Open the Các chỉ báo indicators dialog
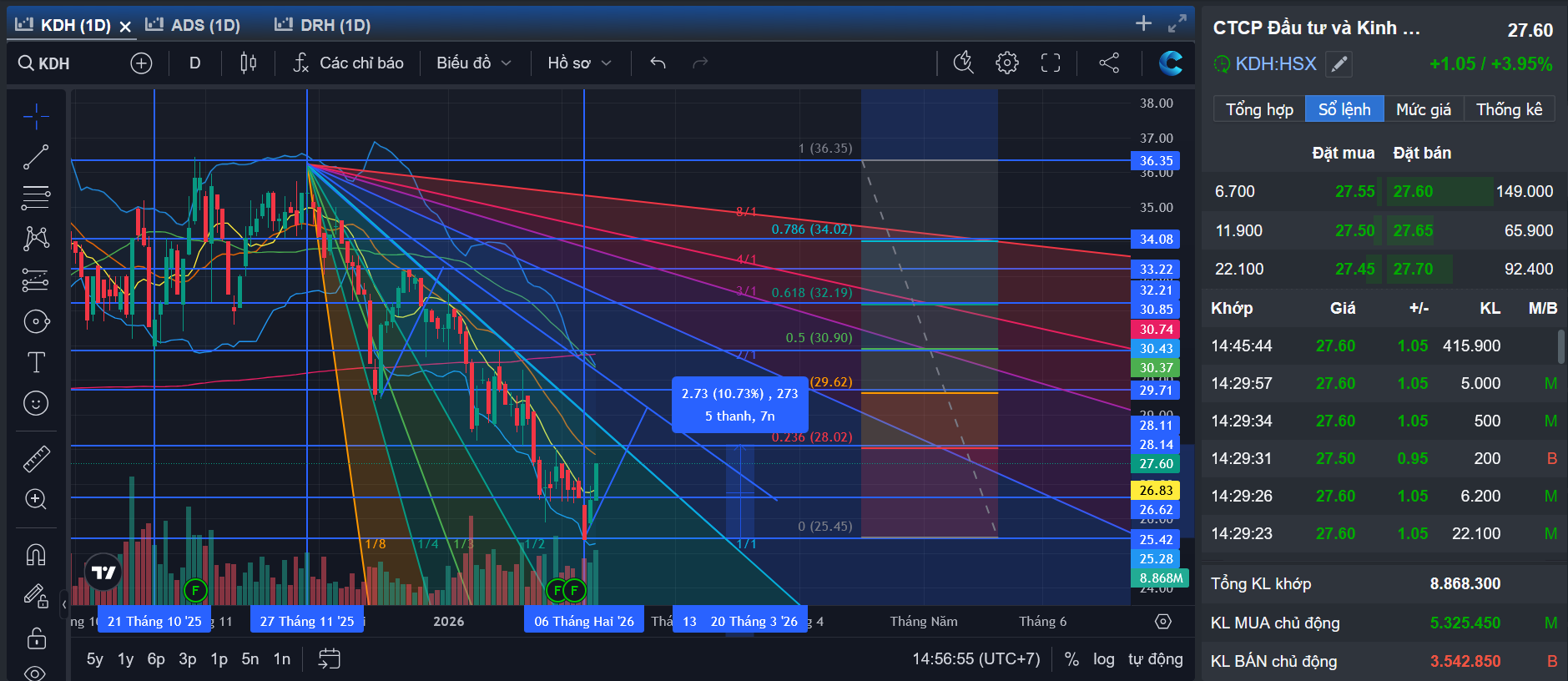This screenshot has height=681, width=1568. coord(349,63)
